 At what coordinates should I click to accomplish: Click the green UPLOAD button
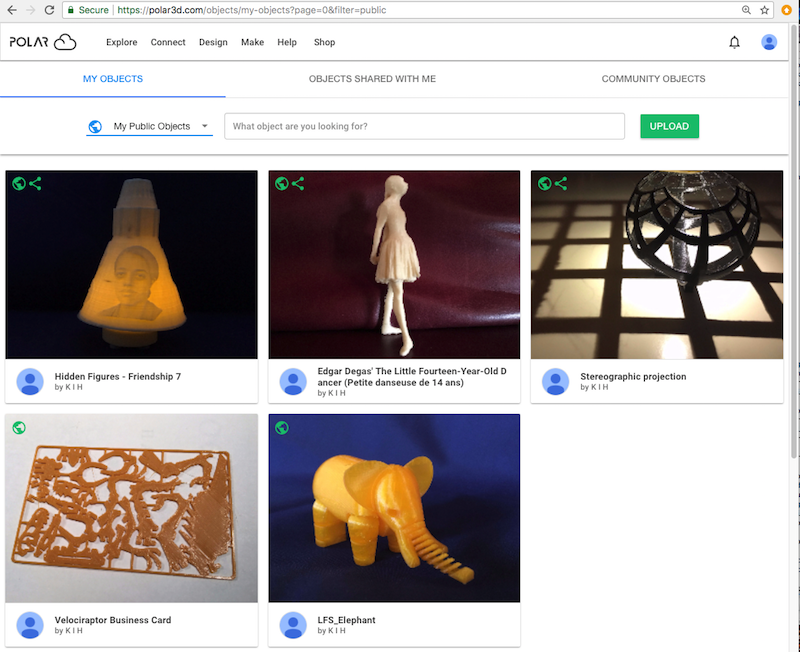(669, 126)
